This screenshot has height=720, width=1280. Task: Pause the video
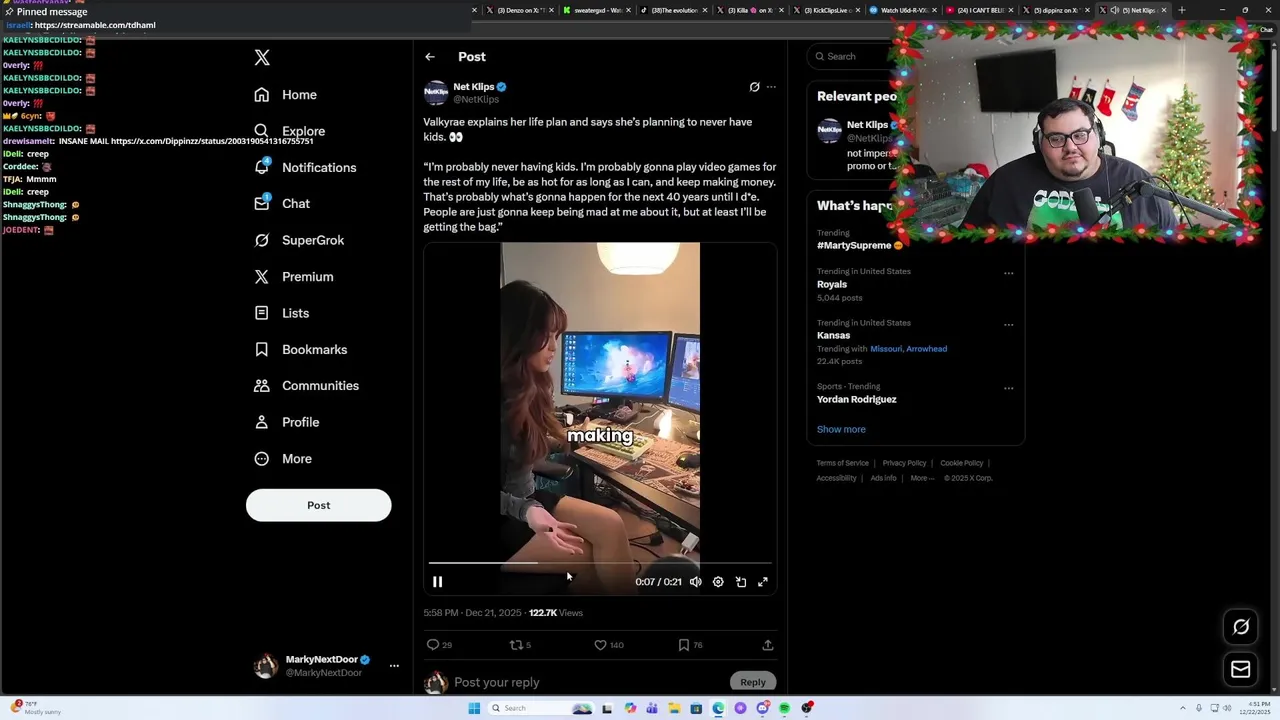pos(437,581)
